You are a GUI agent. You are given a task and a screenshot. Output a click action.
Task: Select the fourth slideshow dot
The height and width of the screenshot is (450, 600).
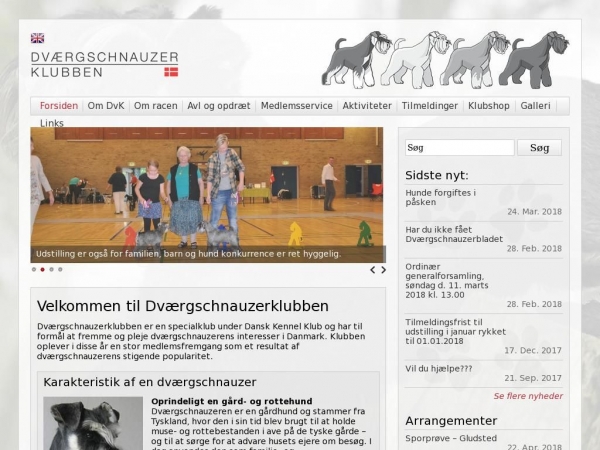60,269
